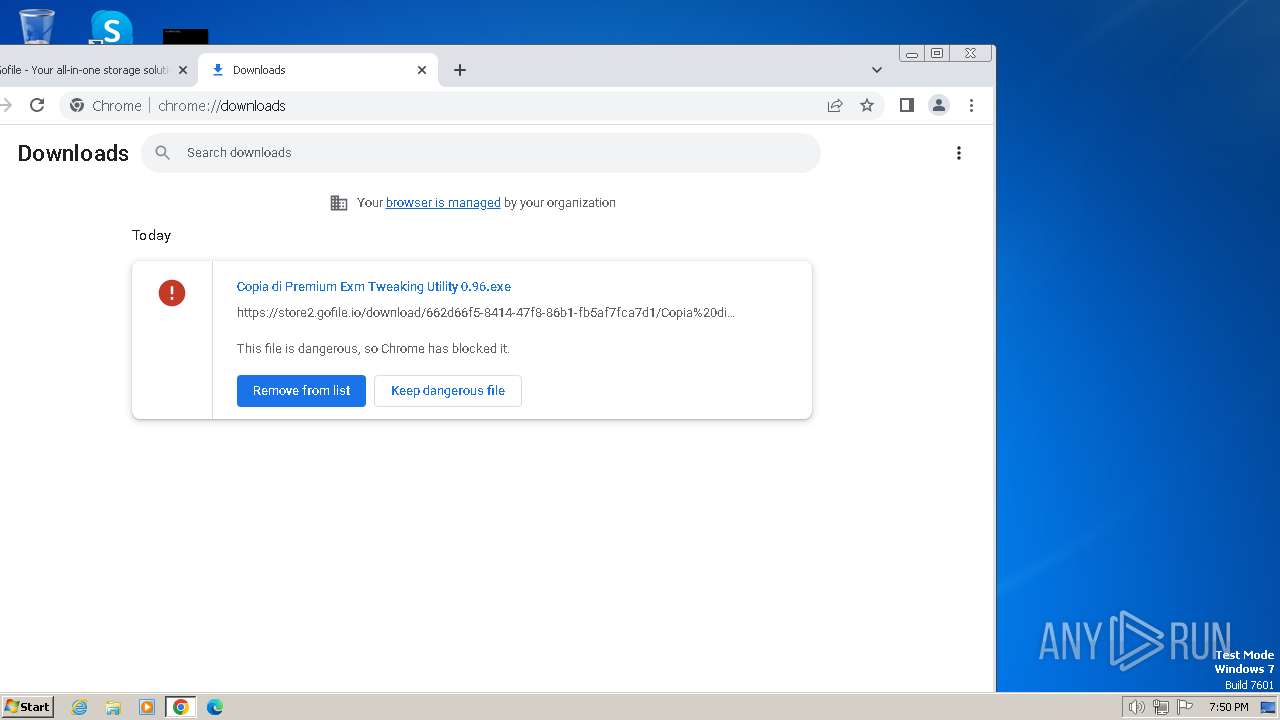The image size is (1280, 720).
Task: Open the side panel icon
Action: (907, 105)
